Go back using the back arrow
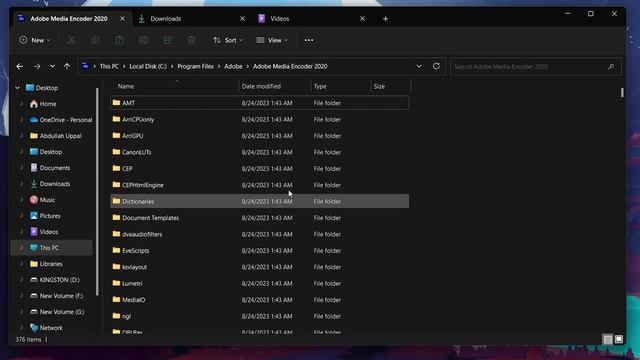The height and width of the screenshot is (360, 640). pyautogui.click(x=20, y=66)
